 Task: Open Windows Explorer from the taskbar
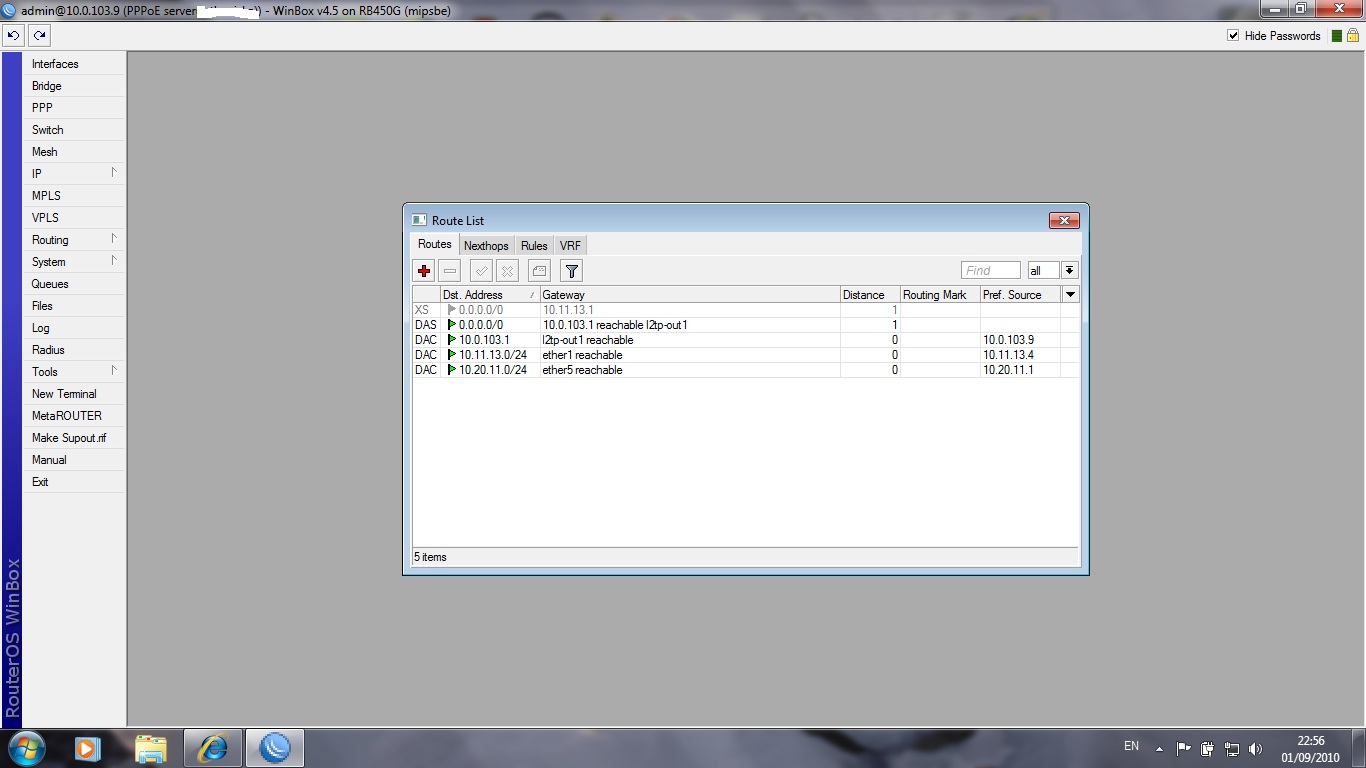(x=151, y=748)
